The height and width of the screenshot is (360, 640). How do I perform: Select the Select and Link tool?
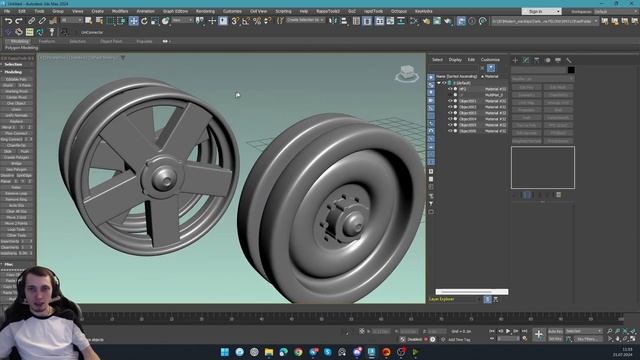pyautogui.click(x=31, y=21)
